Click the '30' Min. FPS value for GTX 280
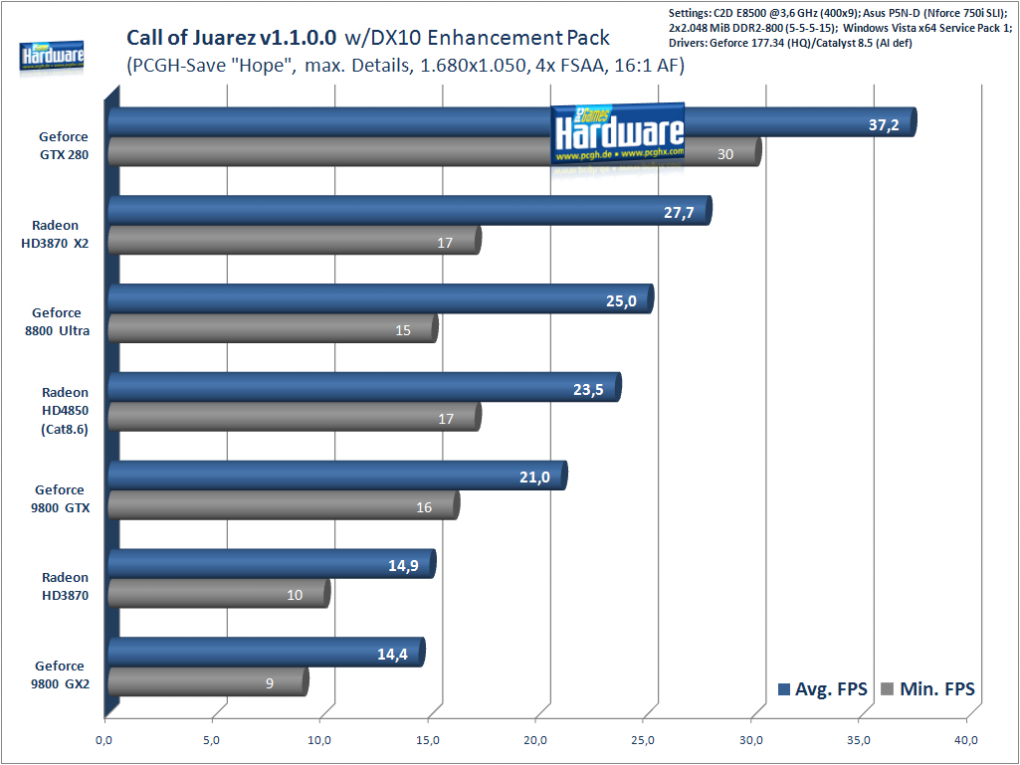Image resolution: width=1020 pixels, height=765 pixels. click(725, 154)
